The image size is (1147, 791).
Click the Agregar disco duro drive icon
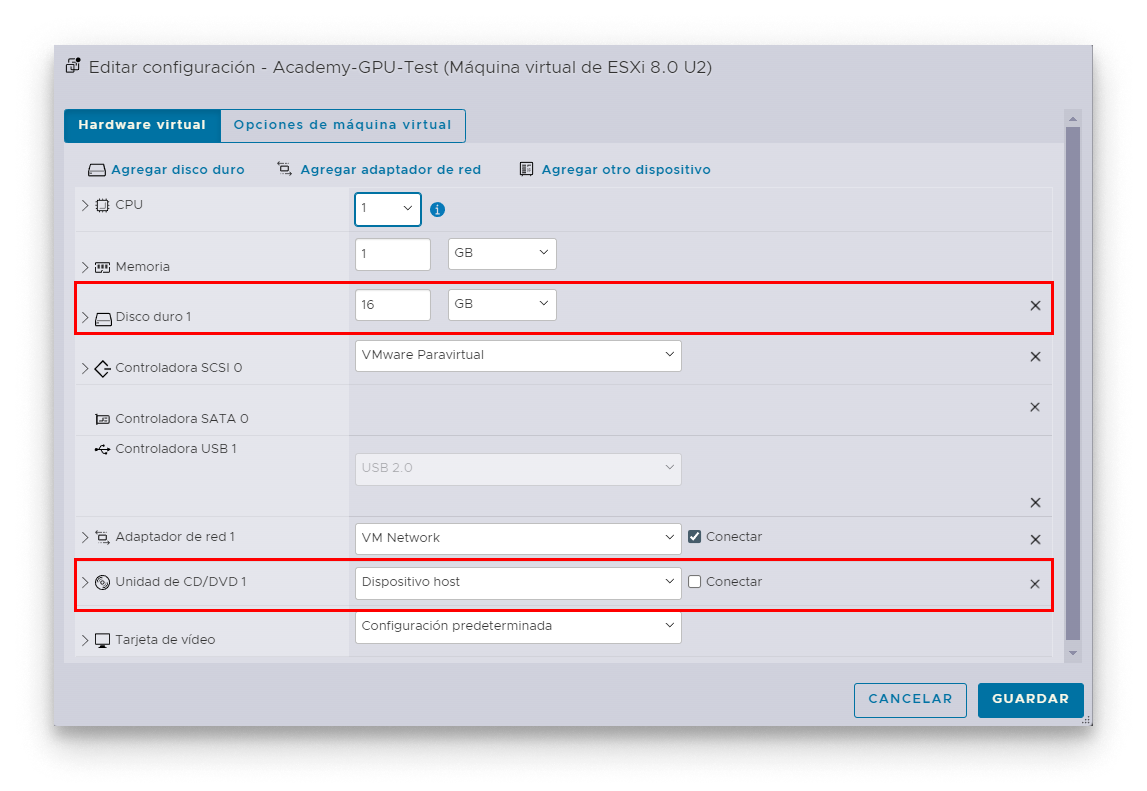click(96, 170)
